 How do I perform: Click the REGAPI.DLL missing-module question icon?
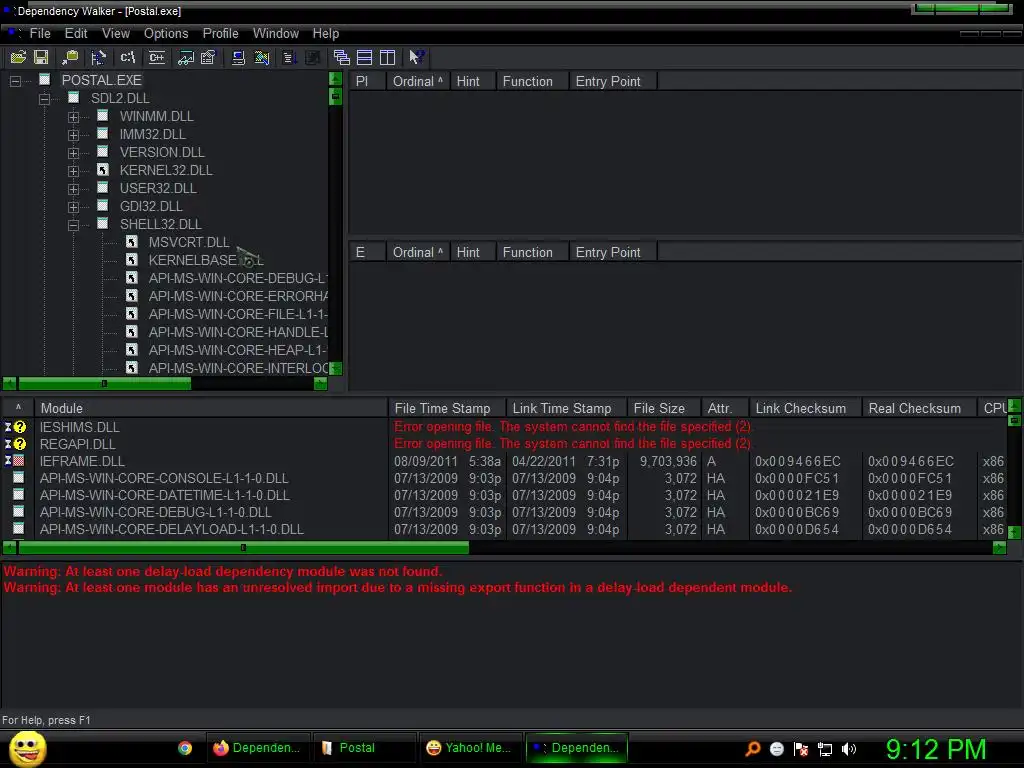coord(20,443)
